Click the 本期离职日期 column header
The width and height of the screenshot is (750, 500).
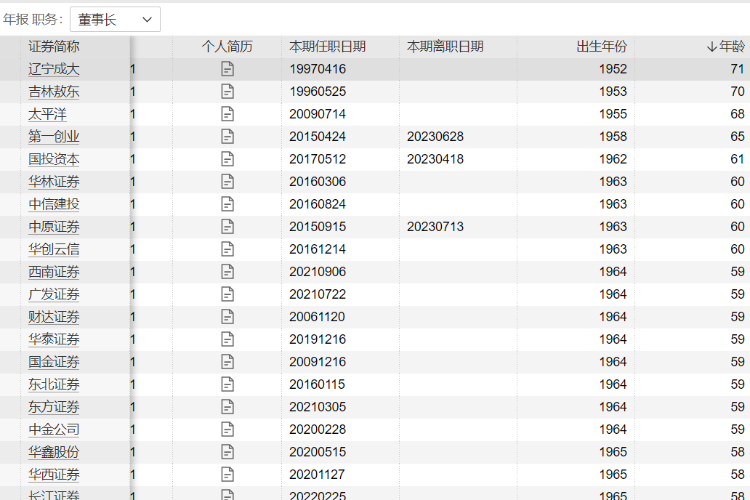tap(445, 46)
